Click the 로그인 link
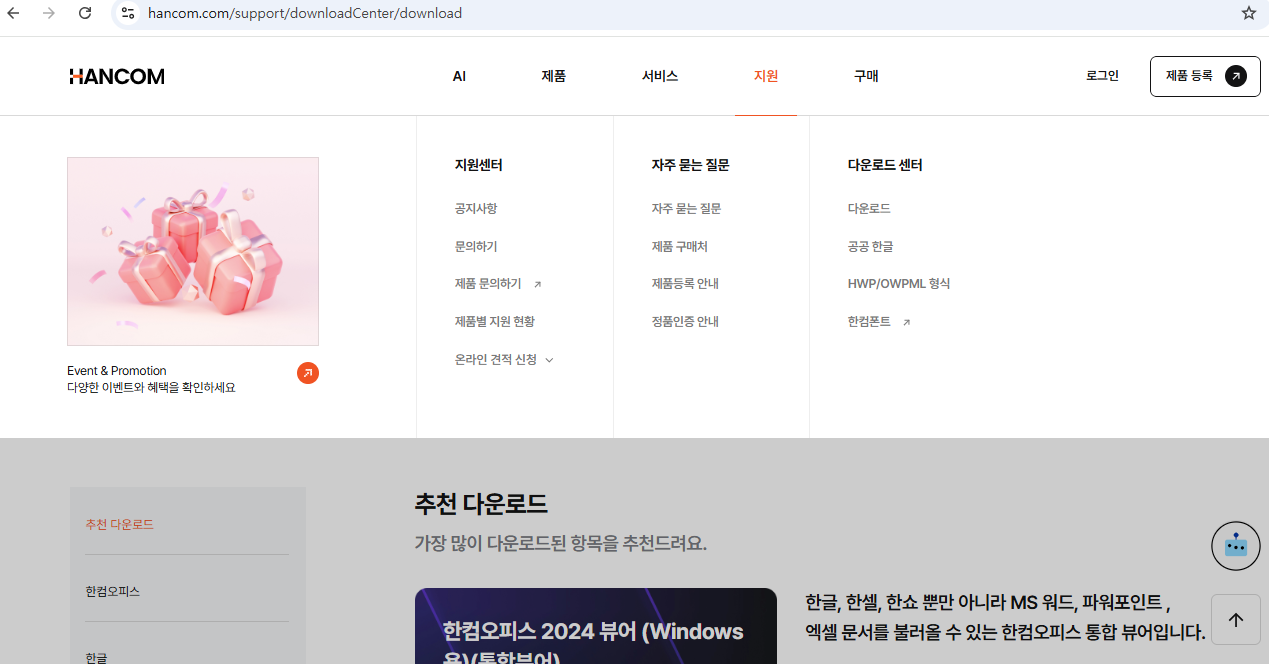1269x664 pixels. coord(1101,76)
